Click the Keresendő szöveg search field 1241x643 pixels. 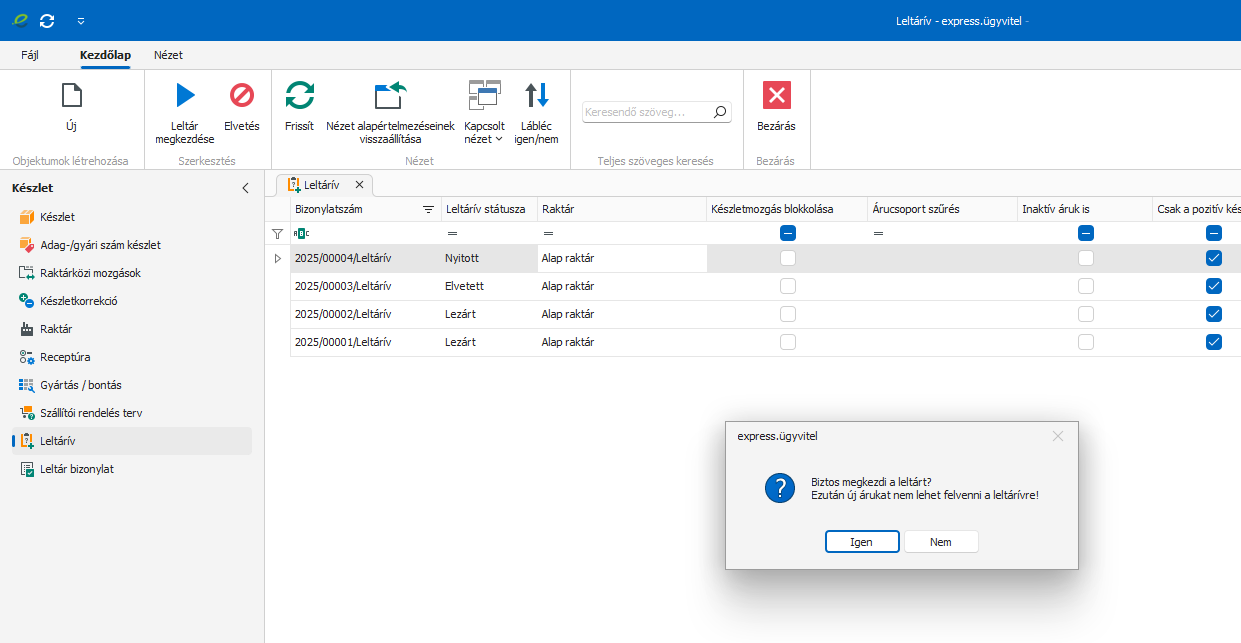click(647, 112)
